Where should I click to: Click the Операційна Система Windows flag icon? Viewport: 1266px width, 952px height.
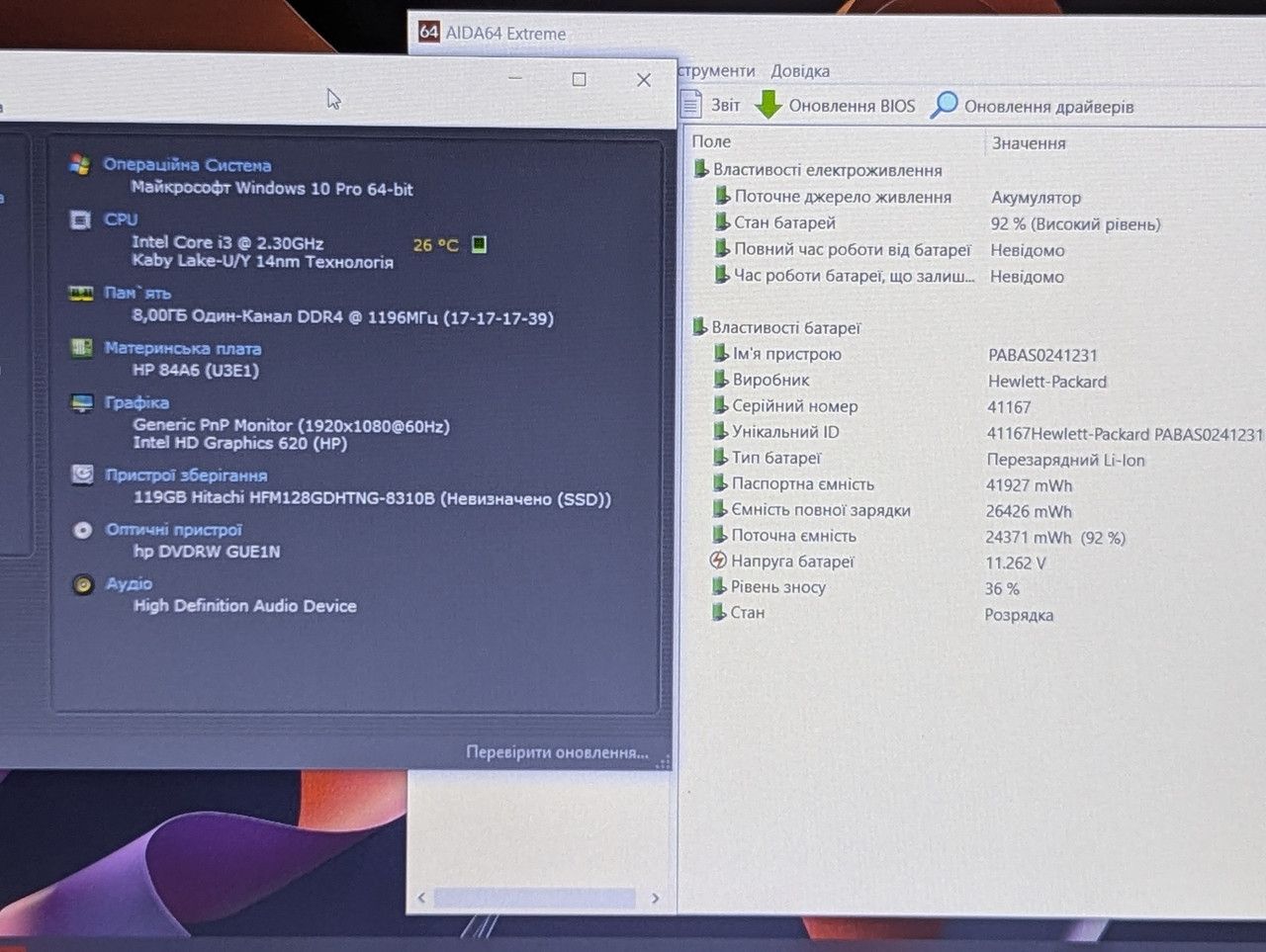80,164
